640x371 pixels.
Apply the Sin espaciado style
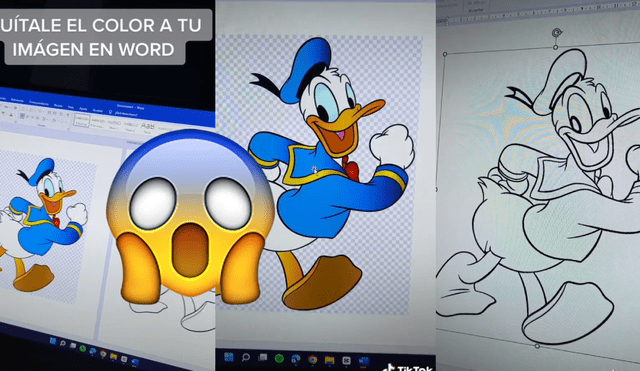tap(98, 124)
